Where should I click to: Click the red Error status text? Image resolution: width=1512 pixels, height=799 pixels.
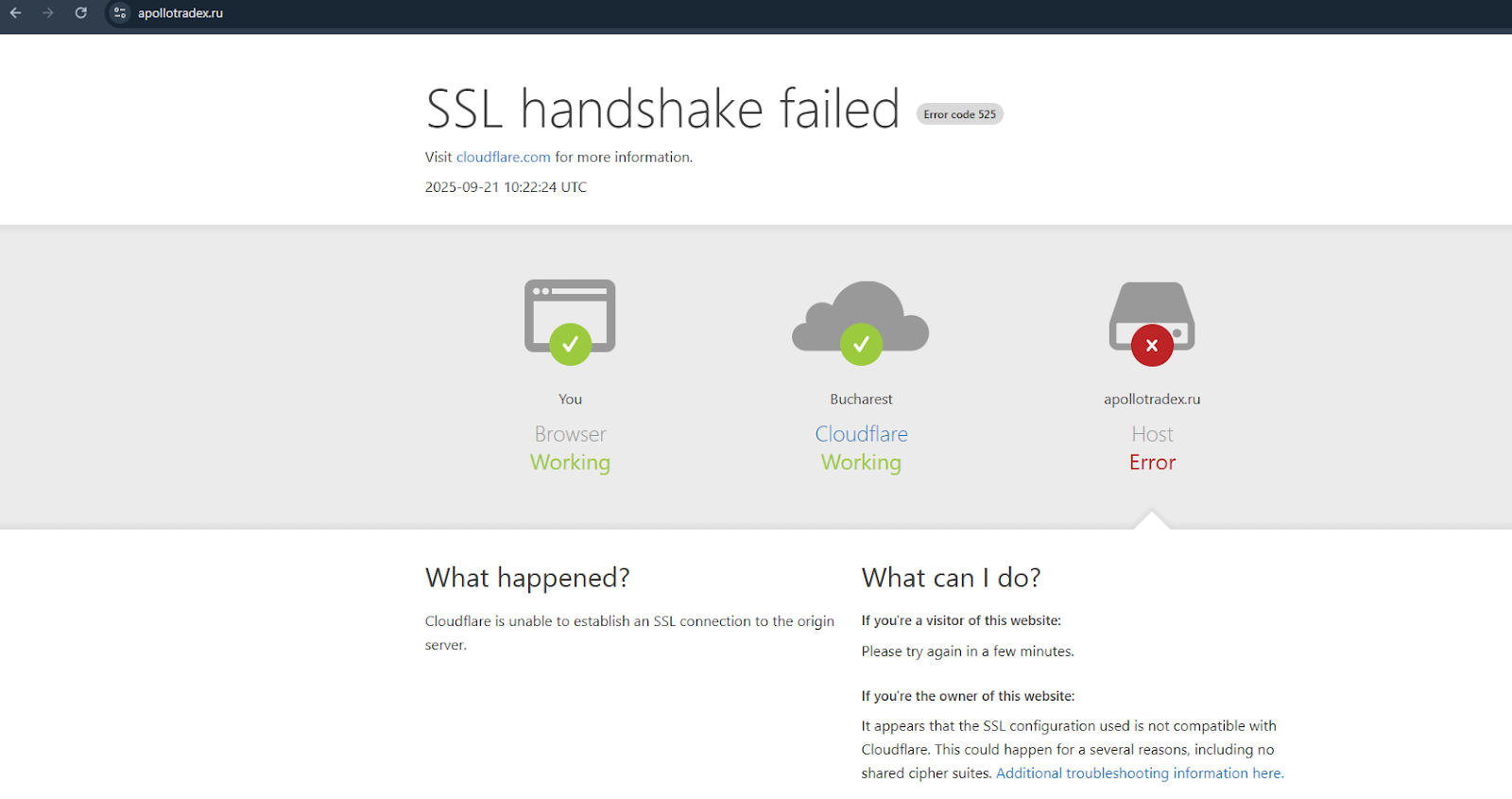pyautogui.click(x=1152, y=462)
